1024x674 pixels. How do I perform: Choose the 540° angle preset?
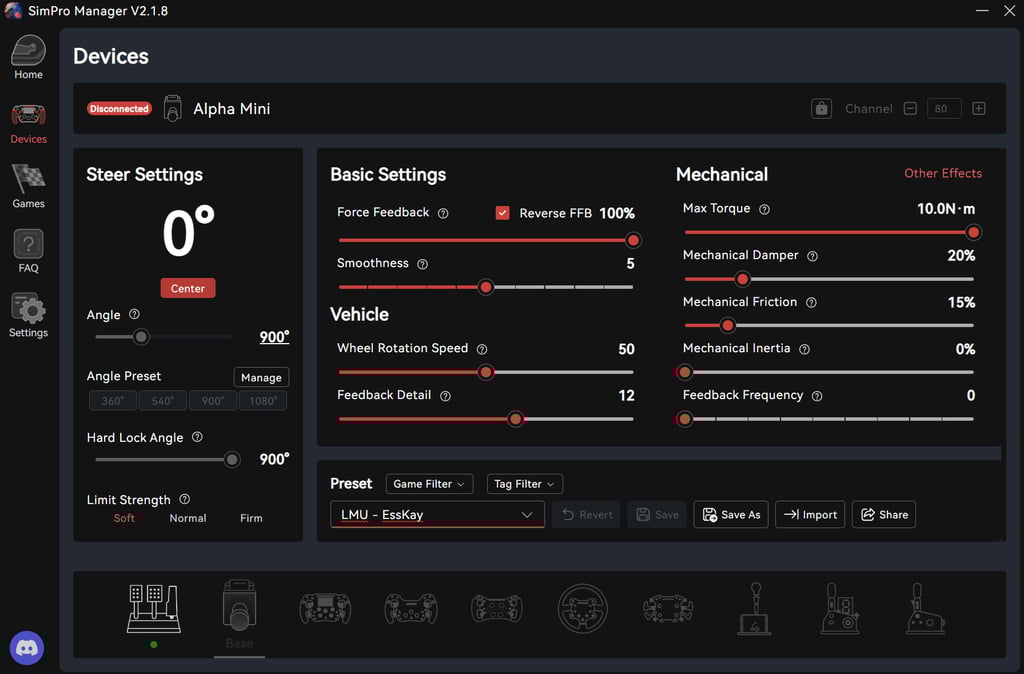coord(163,400)
